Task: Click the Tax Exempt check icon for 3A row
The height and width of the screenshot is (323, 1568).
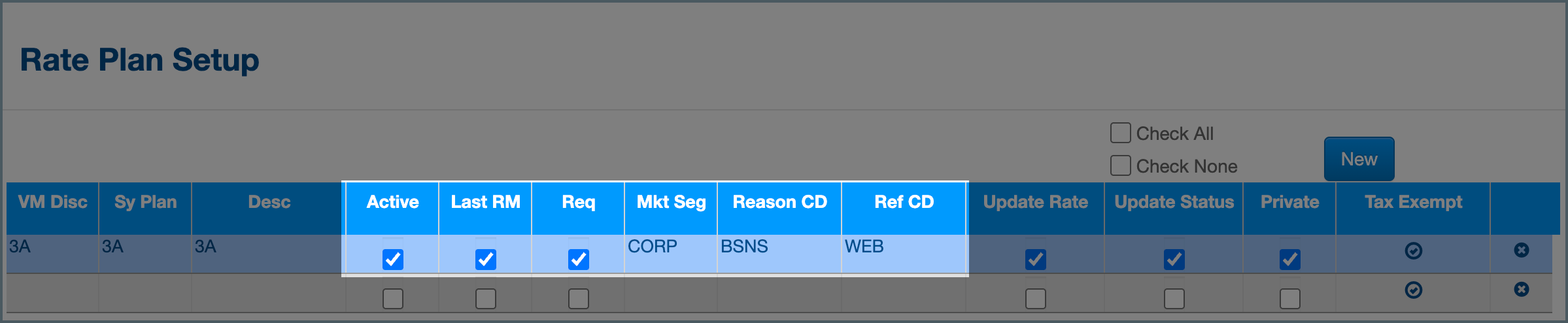Action: coord(1413,250)
